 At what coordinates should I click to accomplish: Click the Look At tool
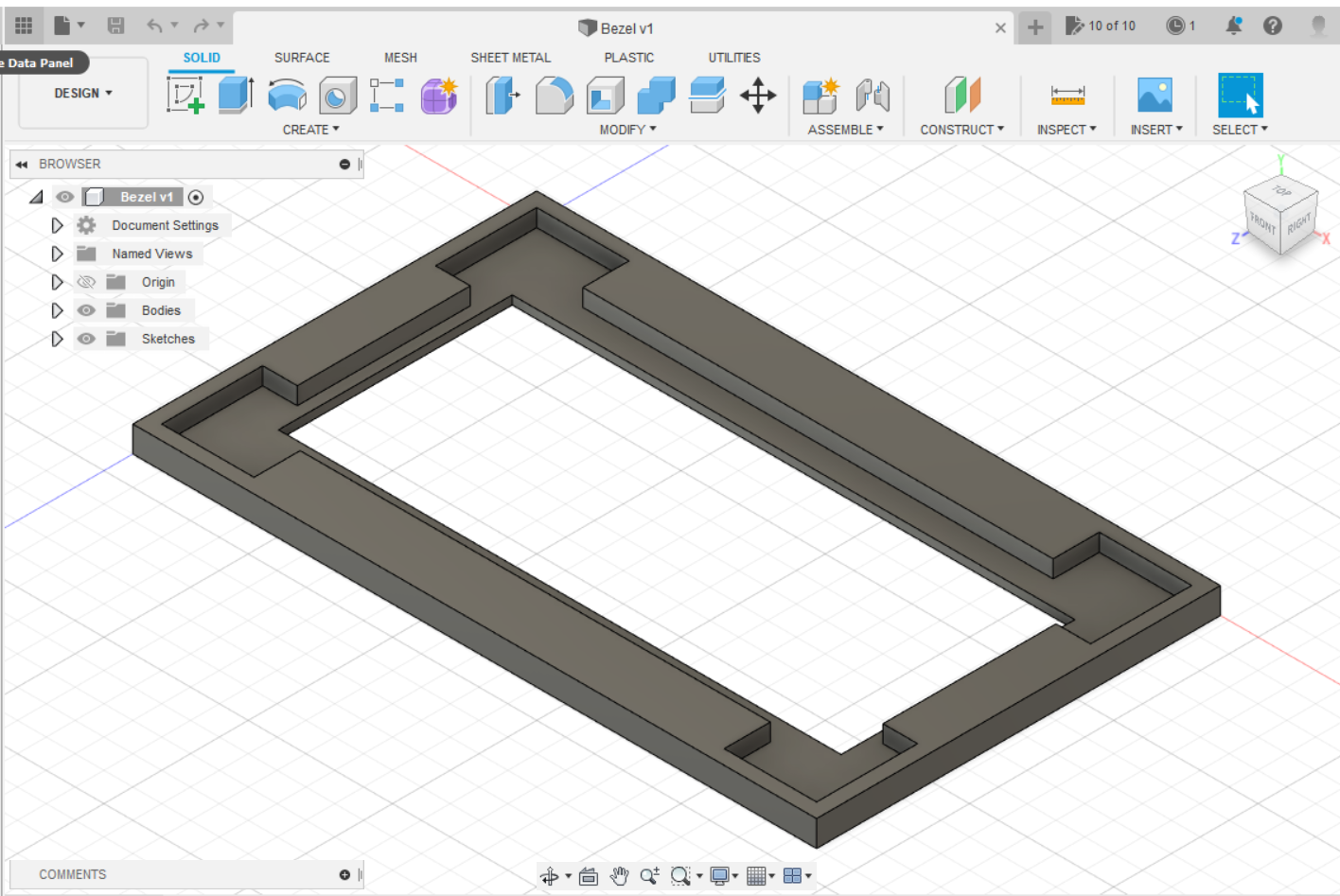(589, 876)
